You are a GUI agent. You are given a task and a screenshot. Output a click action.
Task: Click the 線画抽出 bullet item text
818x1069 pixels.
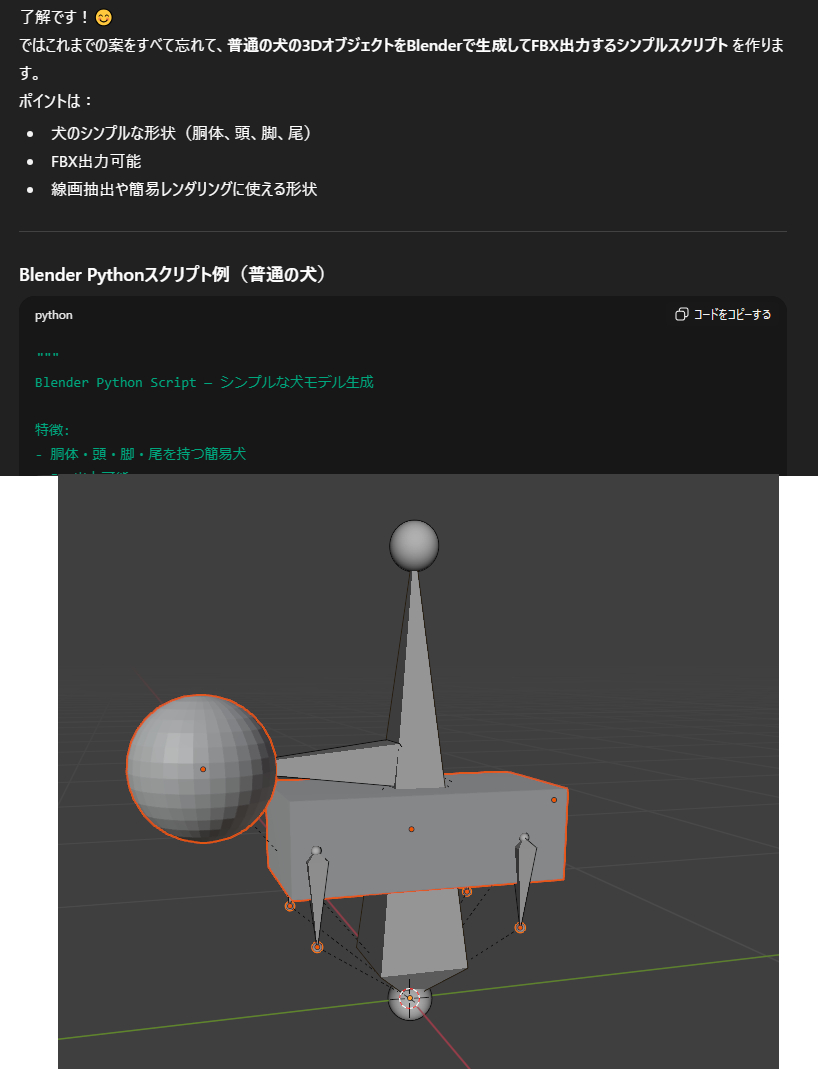click(184, 189)
